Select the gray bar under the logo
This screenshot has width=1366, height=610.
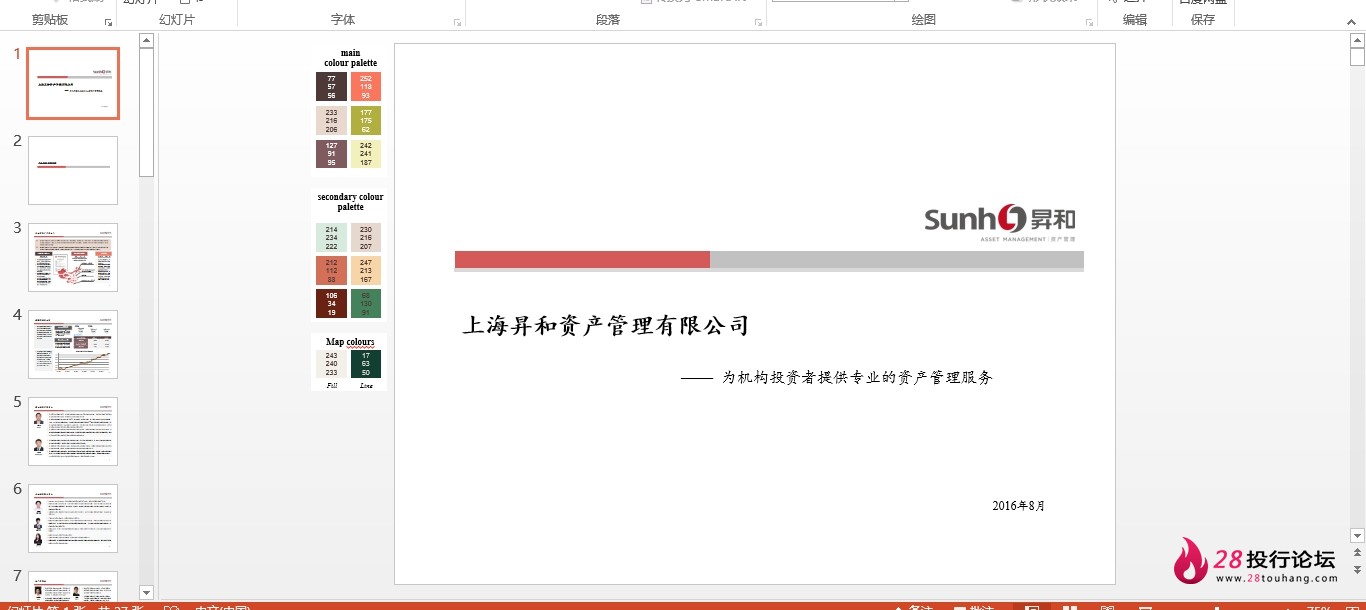[x=897, y=260]
